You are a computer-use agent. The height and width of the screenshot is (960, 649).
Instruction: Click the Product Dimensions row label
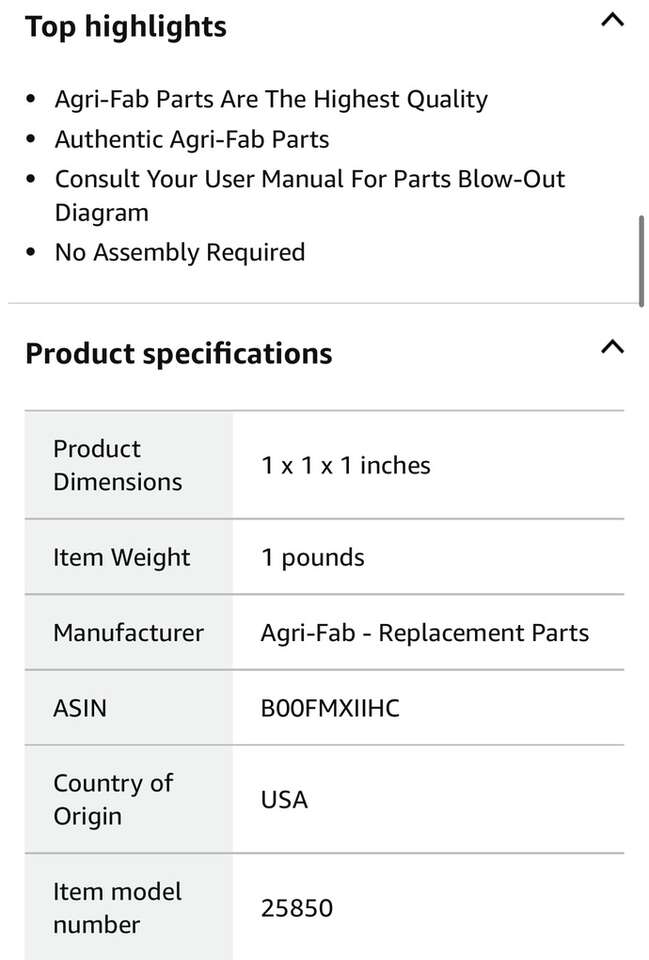point(118,465)
